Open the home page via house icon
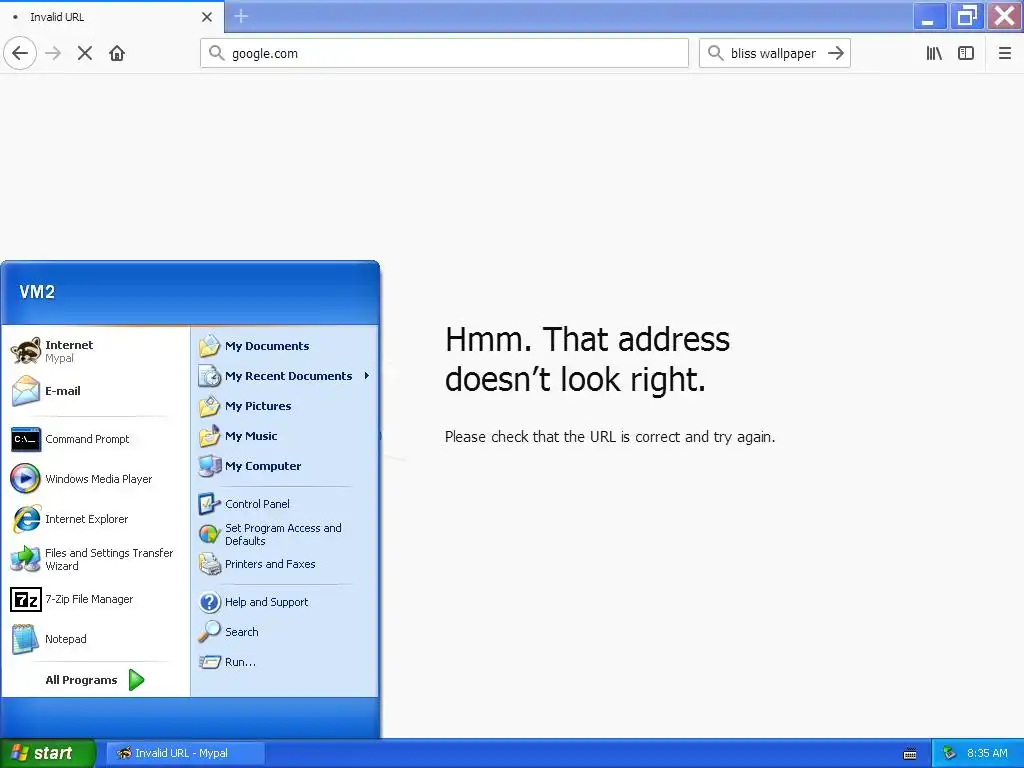This screenshot has height=768, width=1024. (117, 53)
